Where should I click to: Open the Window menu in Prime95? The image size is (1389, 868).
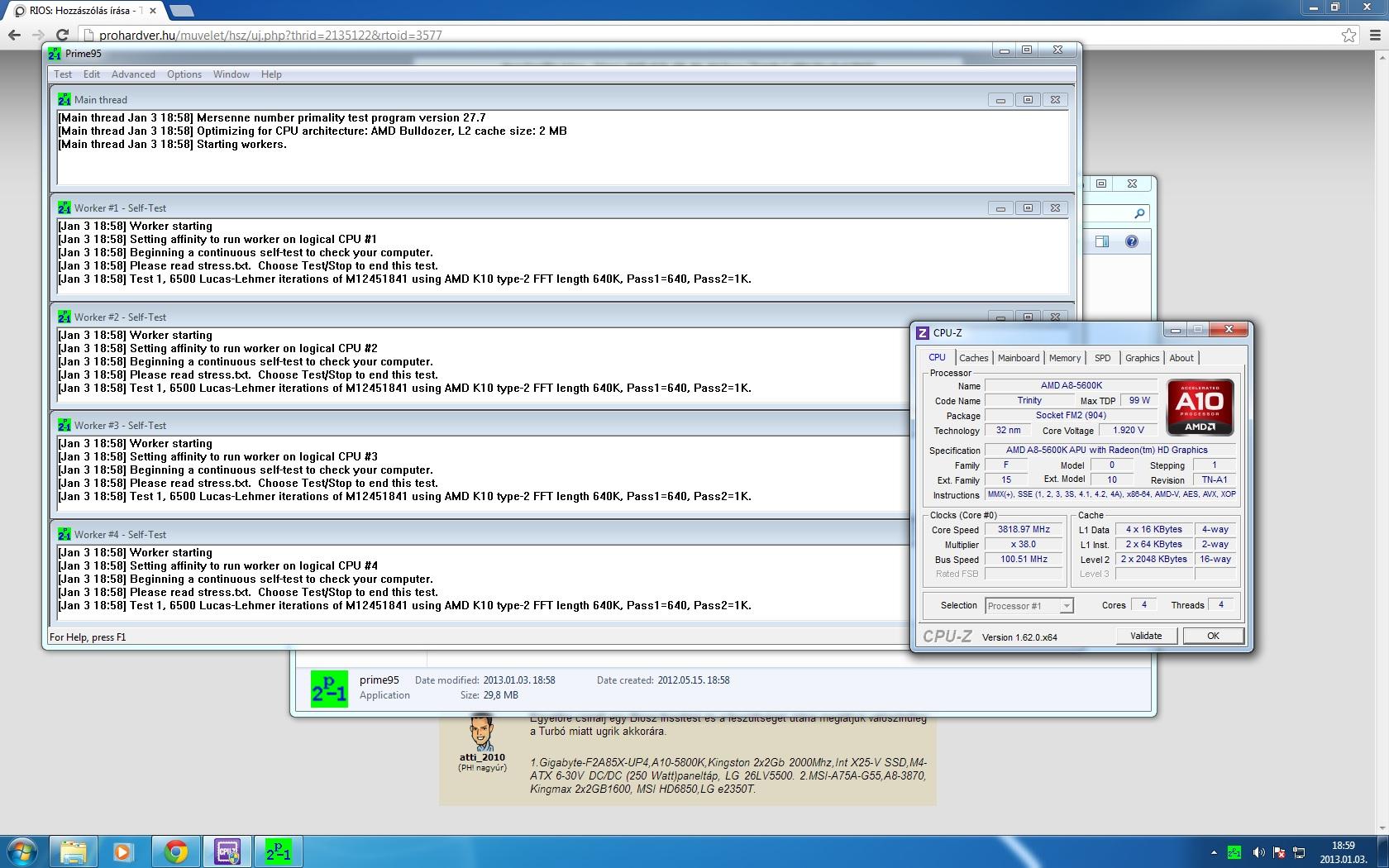[x=231, y=74]
